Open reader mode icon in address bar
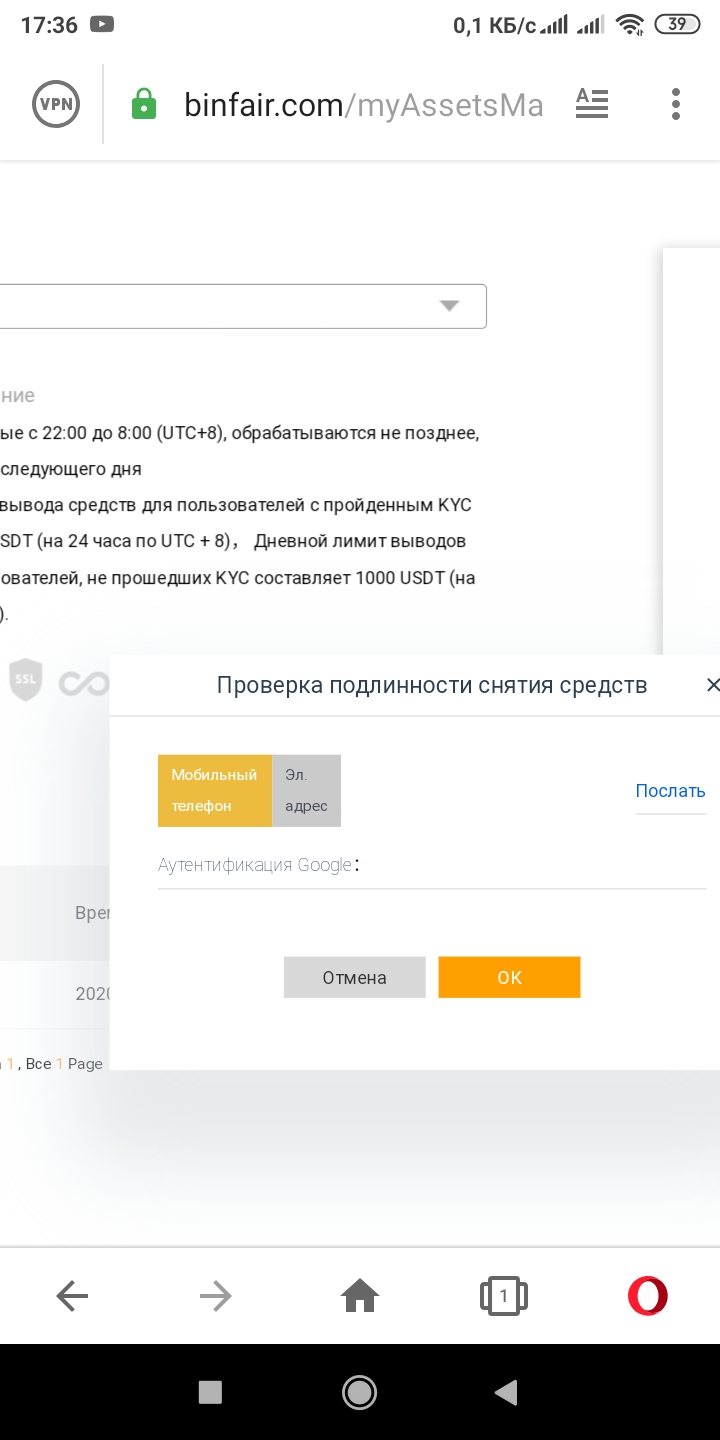720x1440 pixels. click(x=592, y=103)
